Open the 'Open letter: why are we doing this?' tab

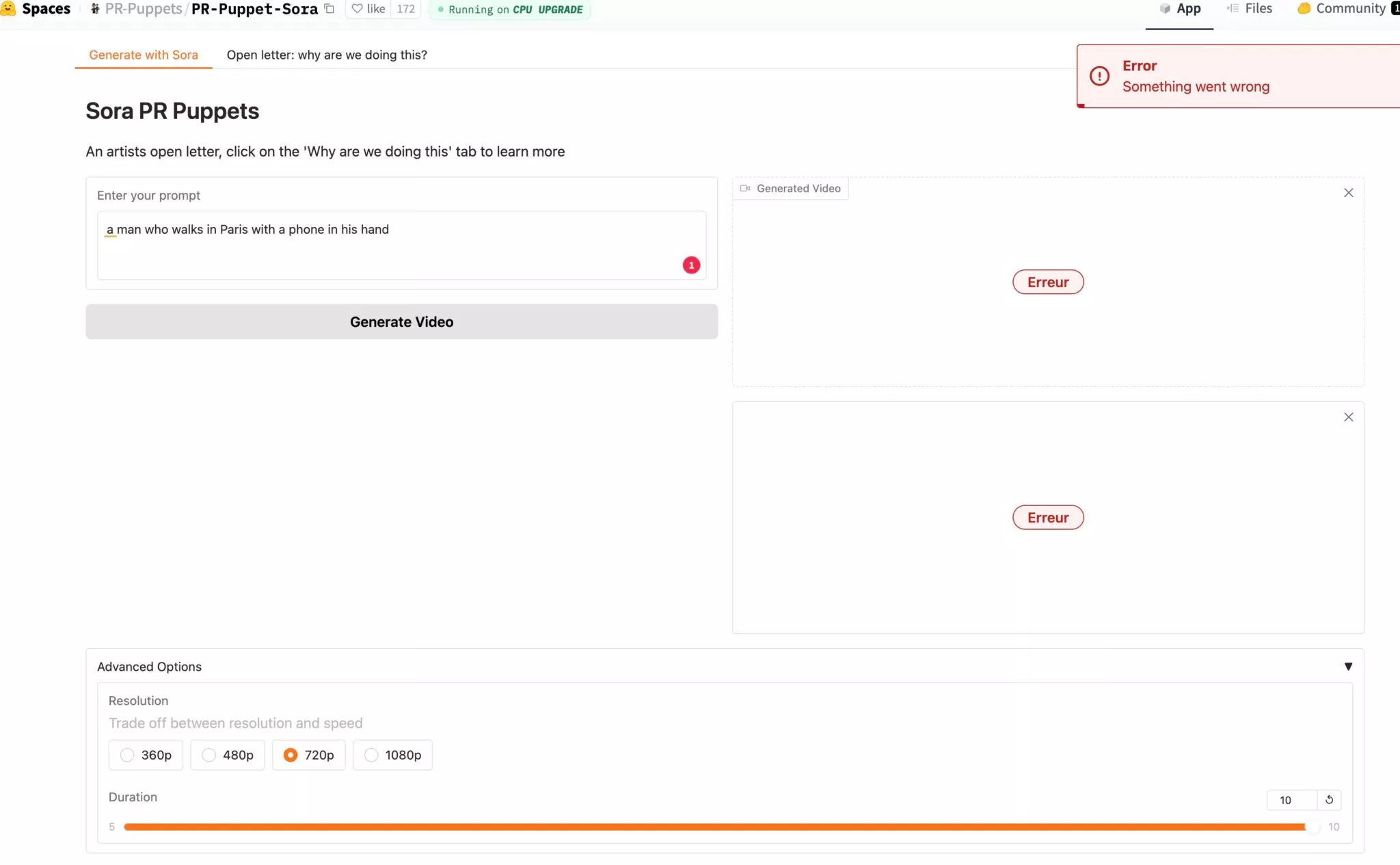pos(327,55)
